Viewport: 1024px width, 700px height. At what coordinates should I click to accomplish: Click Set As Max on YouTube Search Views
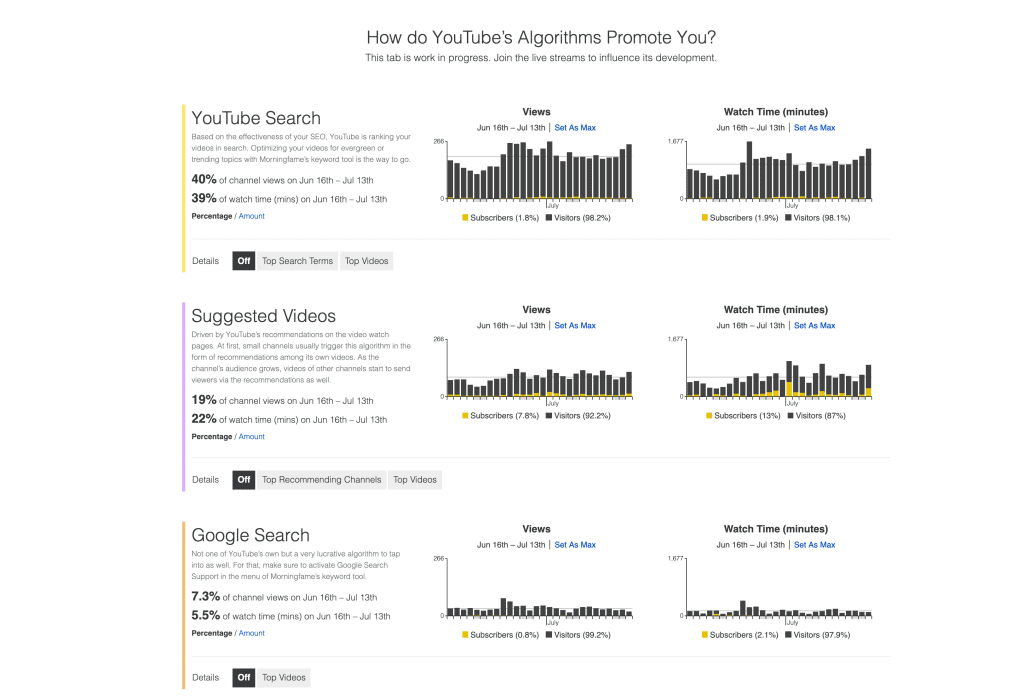[x=575, y=128]
